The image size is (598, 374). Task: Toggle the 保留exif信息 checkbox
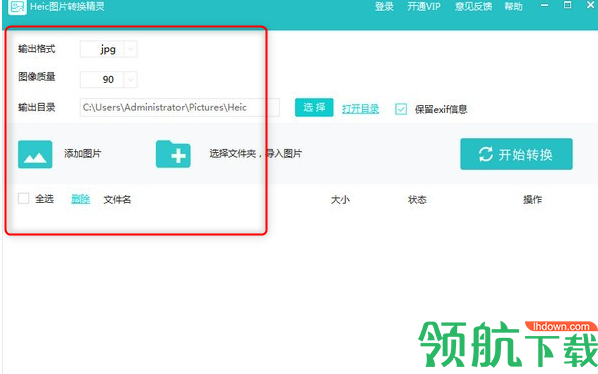pos(401,109)
